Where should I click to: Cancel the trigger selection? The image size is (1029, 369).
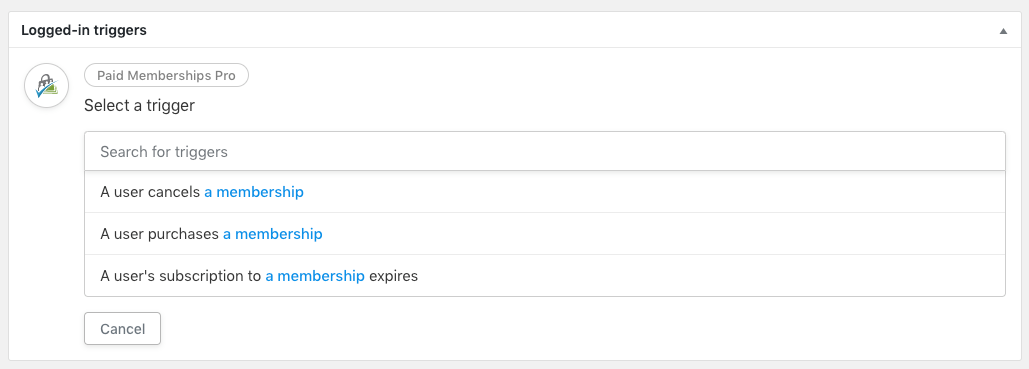pyautogui.click(x=122, y=328)
